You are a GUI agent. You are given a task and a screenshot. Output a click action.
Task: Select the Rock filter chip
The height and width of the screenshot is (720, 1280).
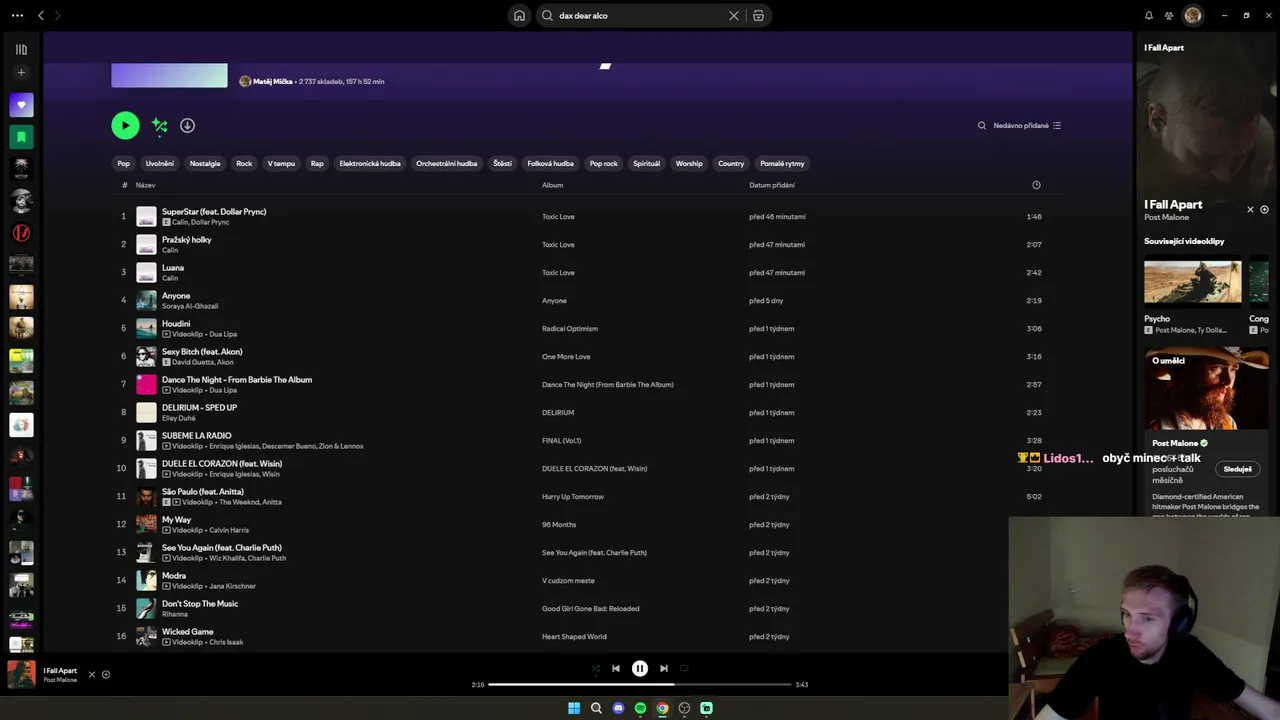pyautogui.click(x=244, y=163)
